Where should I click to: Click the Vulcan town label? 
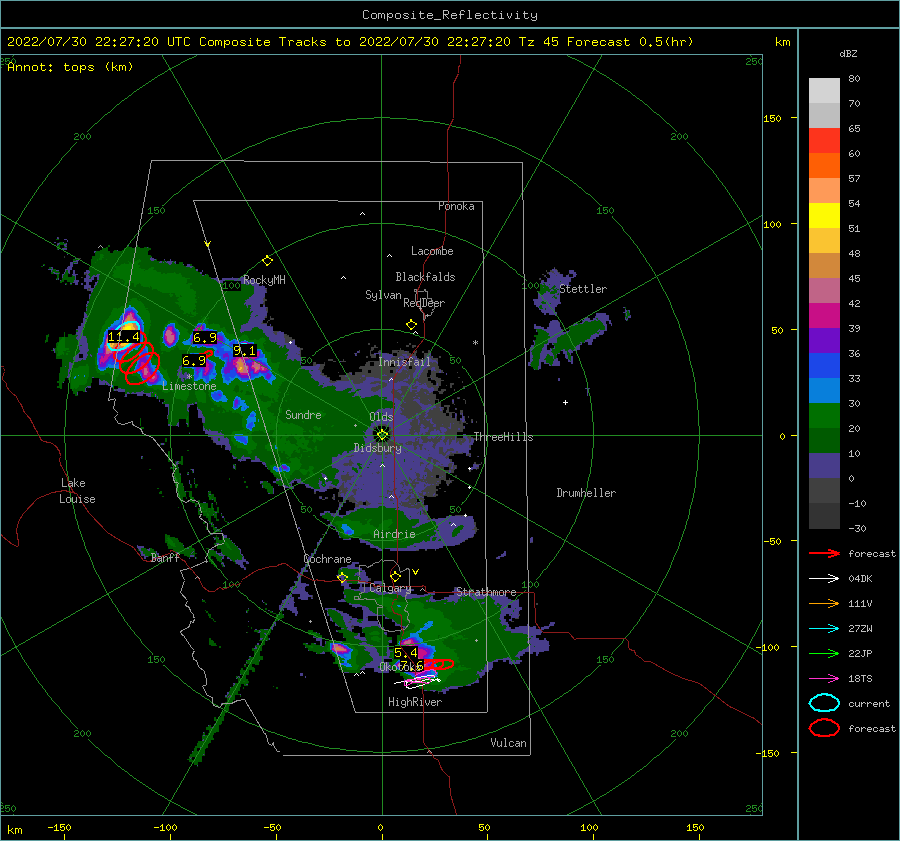point(508,743)
